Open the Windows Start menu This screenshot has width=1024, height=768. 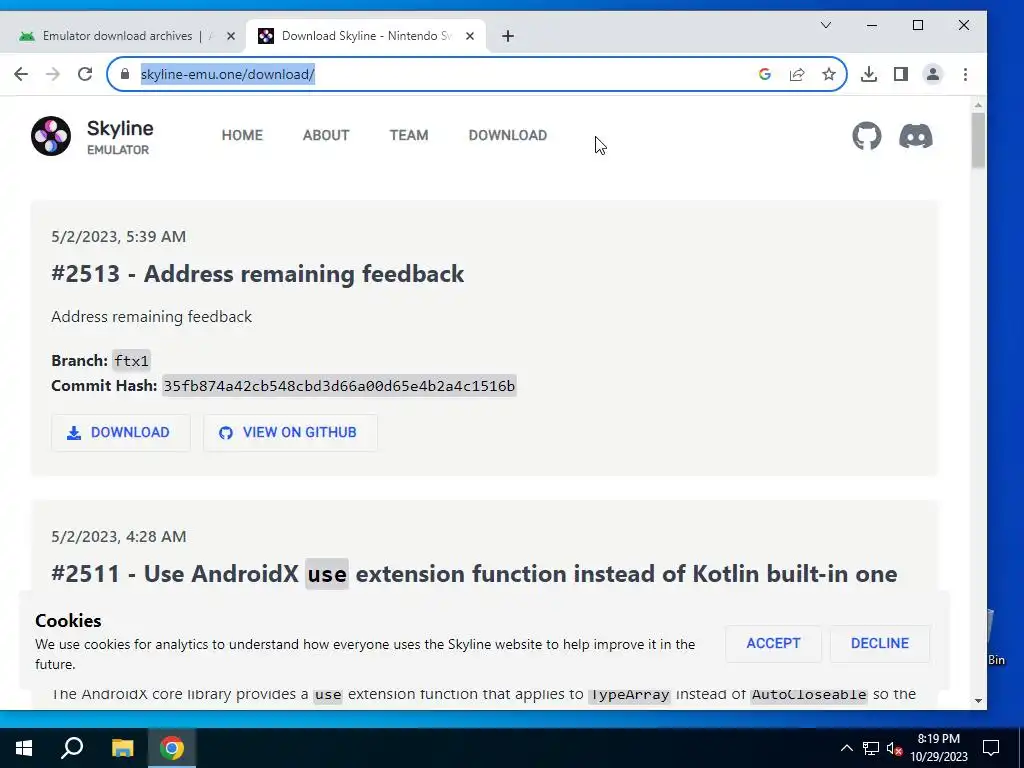click(24, 748)
